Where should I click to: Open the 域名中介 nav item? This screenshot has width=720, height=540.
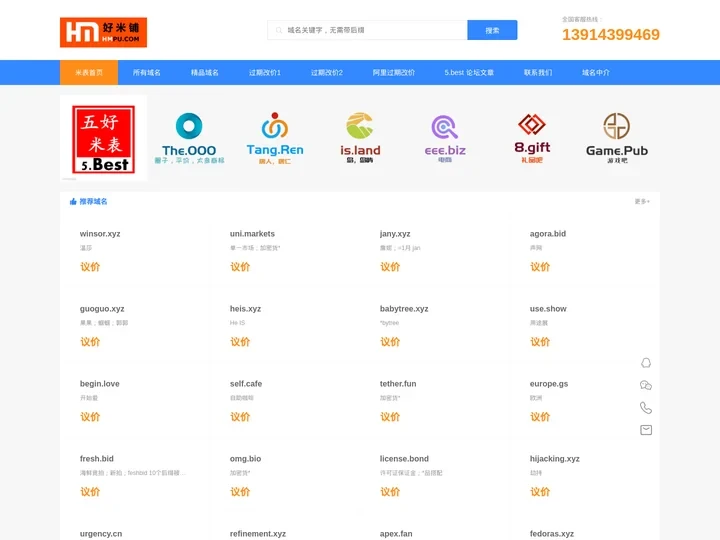[596, 73]
